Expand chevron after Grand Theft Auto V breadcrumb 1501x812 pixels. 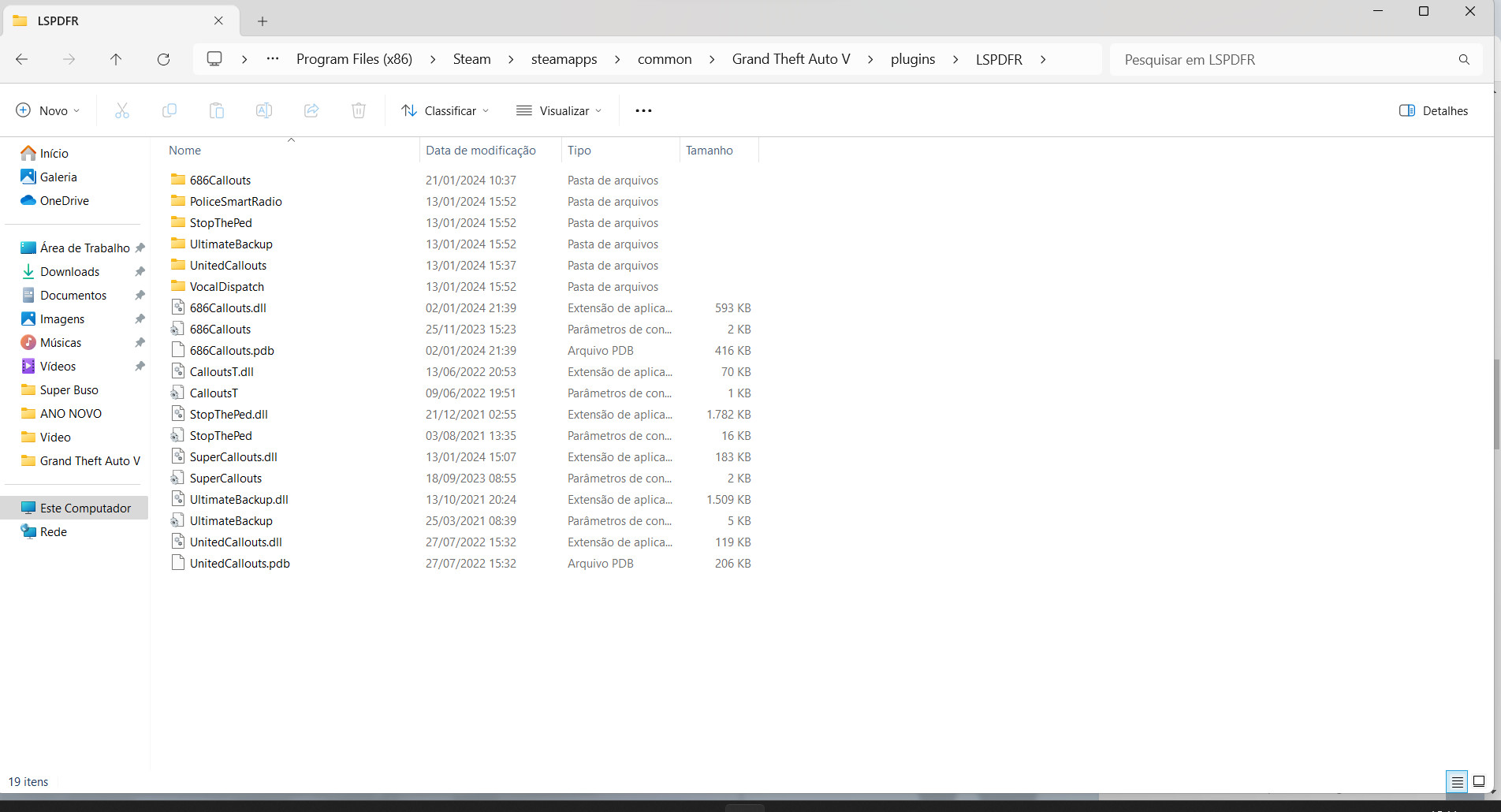pos(870,60)
